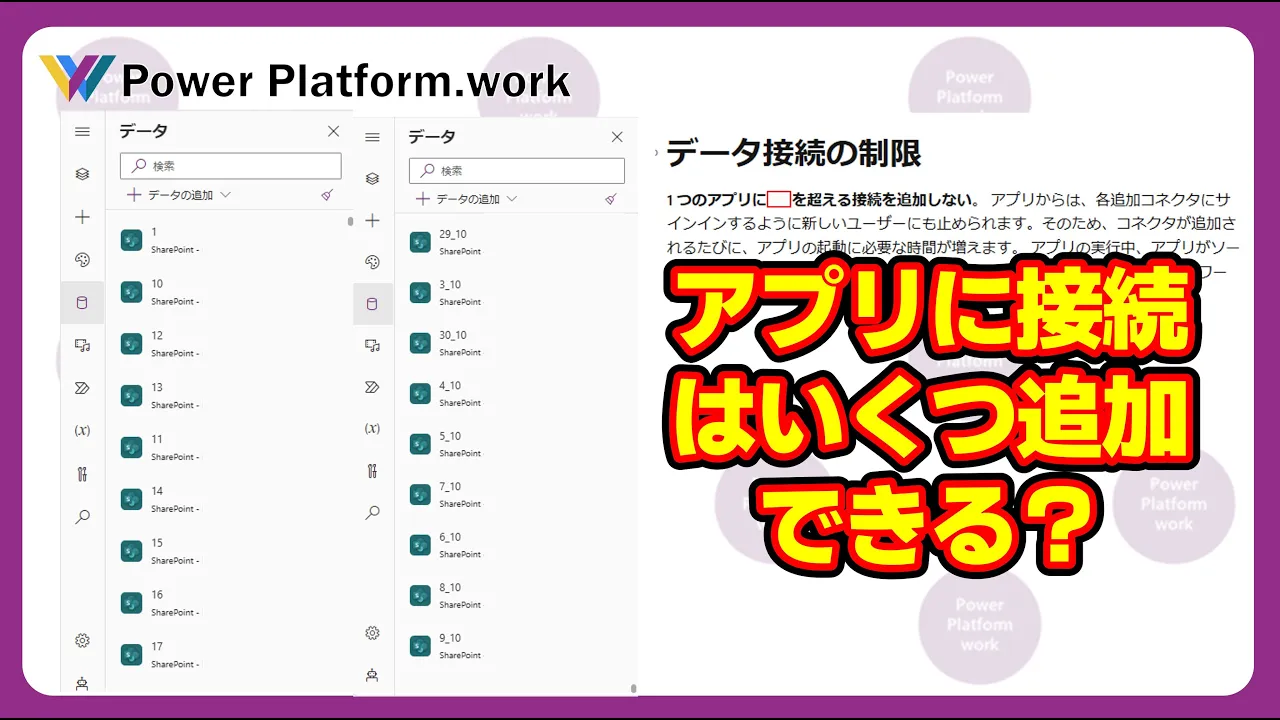Image resolution: width=1280 pixels, height=720 pixels.
Task: Expand データの追加 dropdown in right panel
Action: tap(467, 199)
